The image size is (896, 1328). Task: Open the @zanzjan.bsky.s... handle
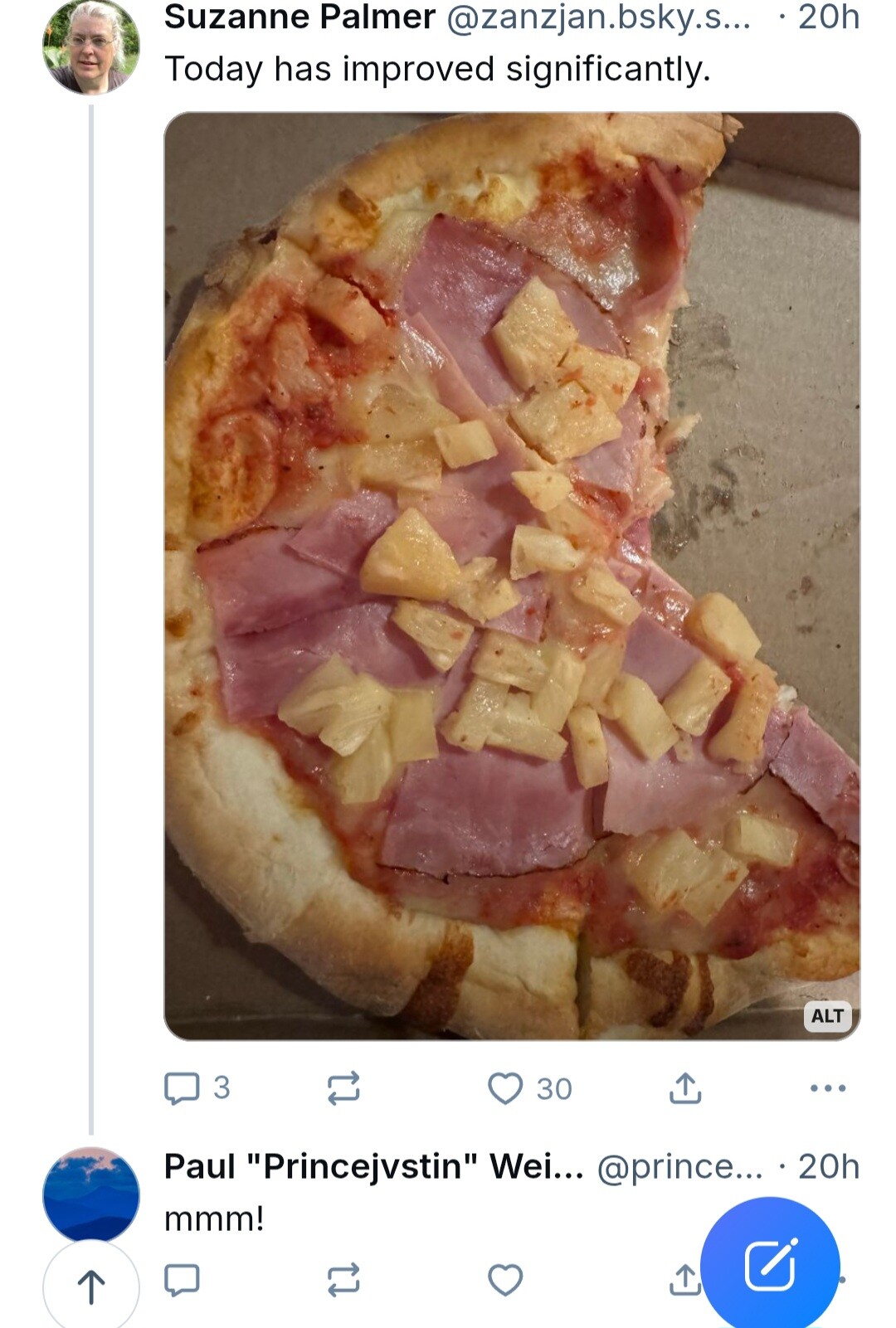click(598, 17)
